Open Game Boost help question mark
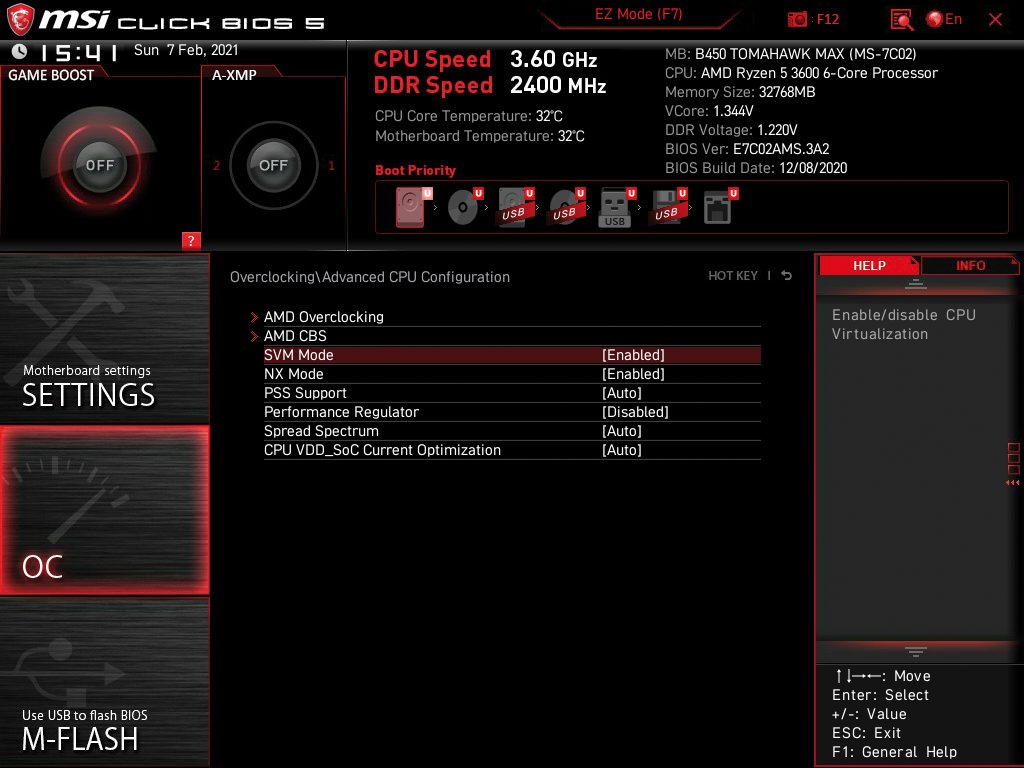Image resolution: width=1024 pixels, height=768 pixels. tap(191, 240)
